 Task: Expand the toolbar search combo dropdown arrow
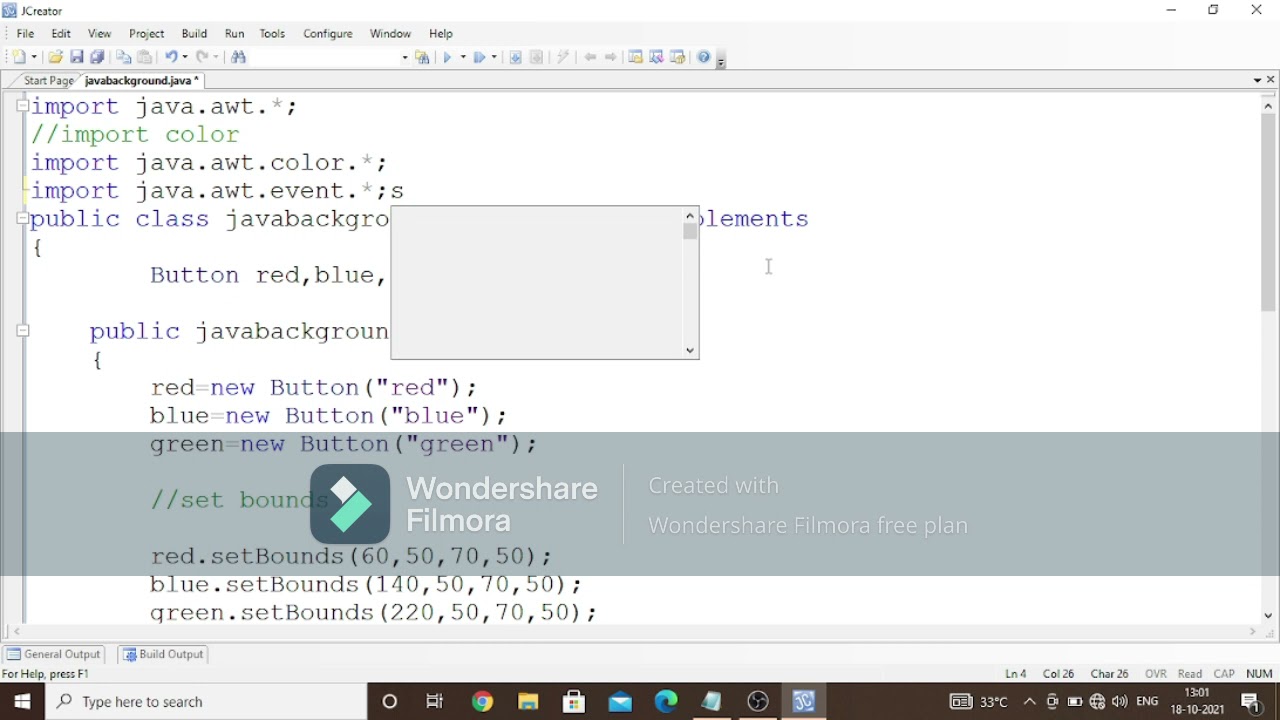click(404, 57)
